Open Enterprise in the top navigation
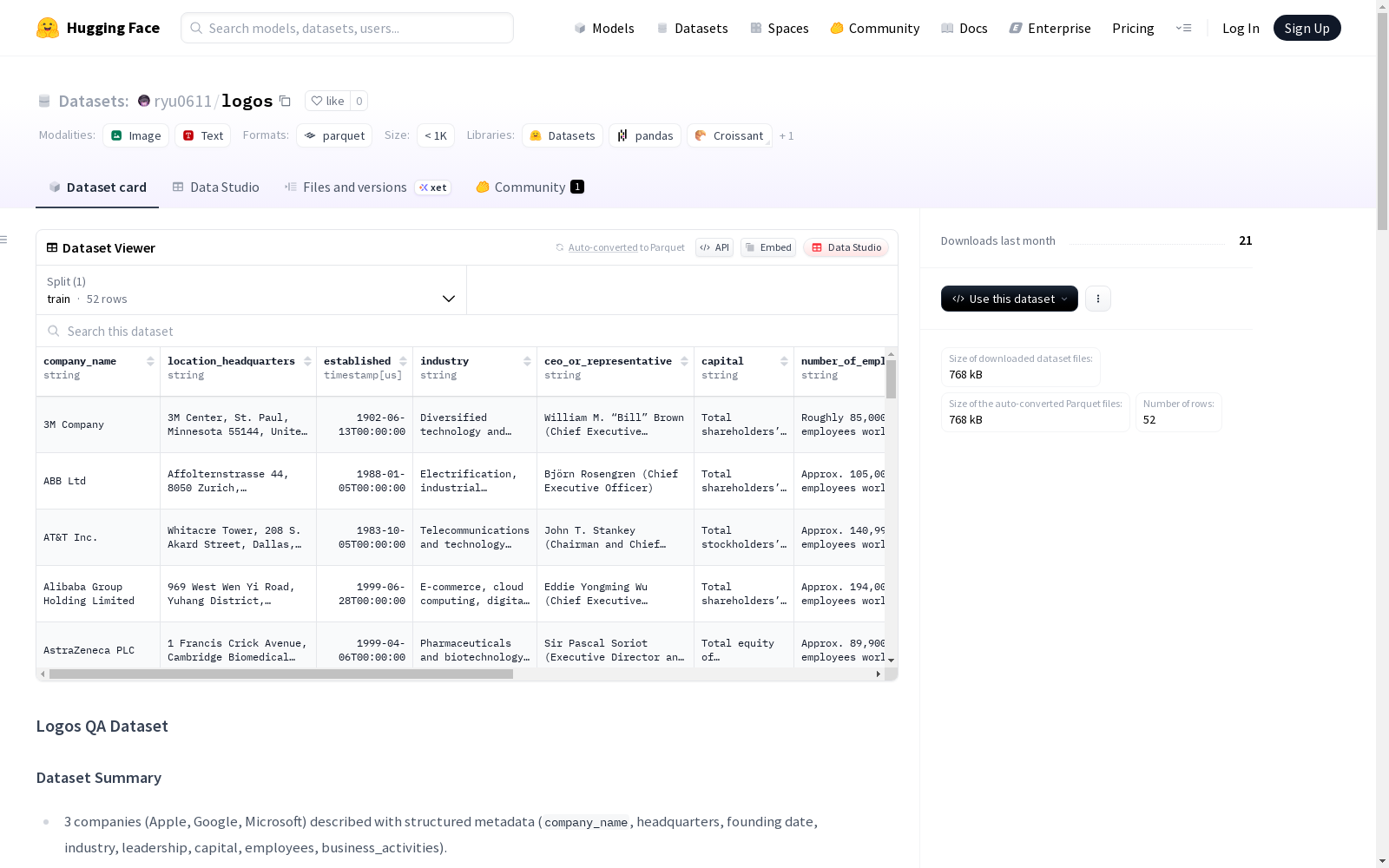 tap(1050, 28)
